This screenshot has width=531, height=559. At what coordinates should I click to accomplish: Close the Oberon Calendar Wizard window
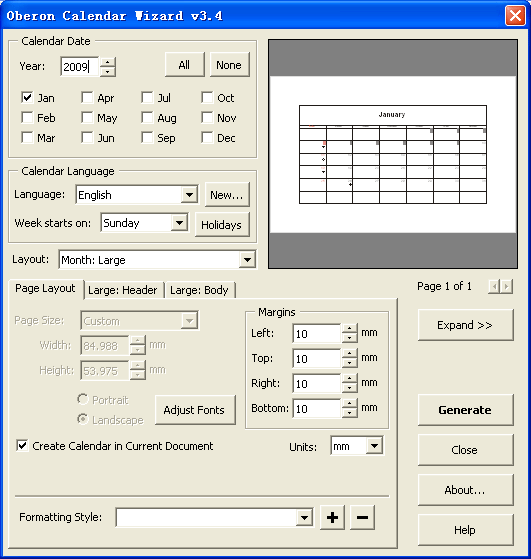515,16
